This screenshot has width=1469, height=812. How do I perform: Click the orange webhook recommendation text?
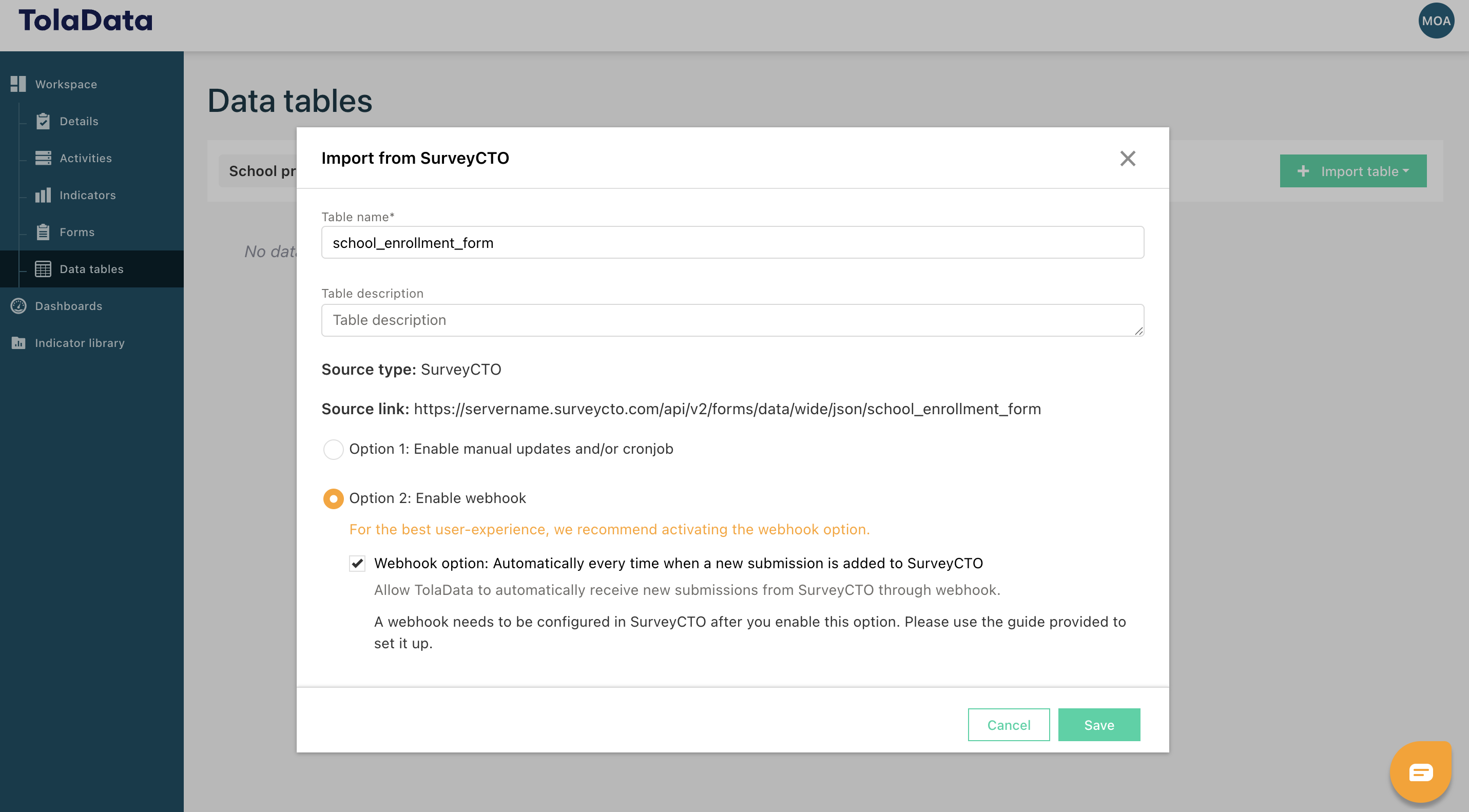(x=609, y=529)
